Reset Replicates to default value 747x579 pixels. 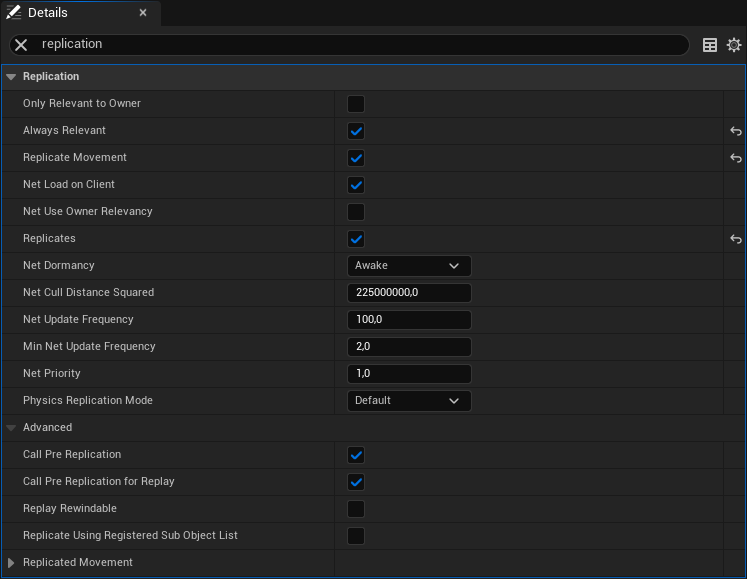tap(736, 239)
